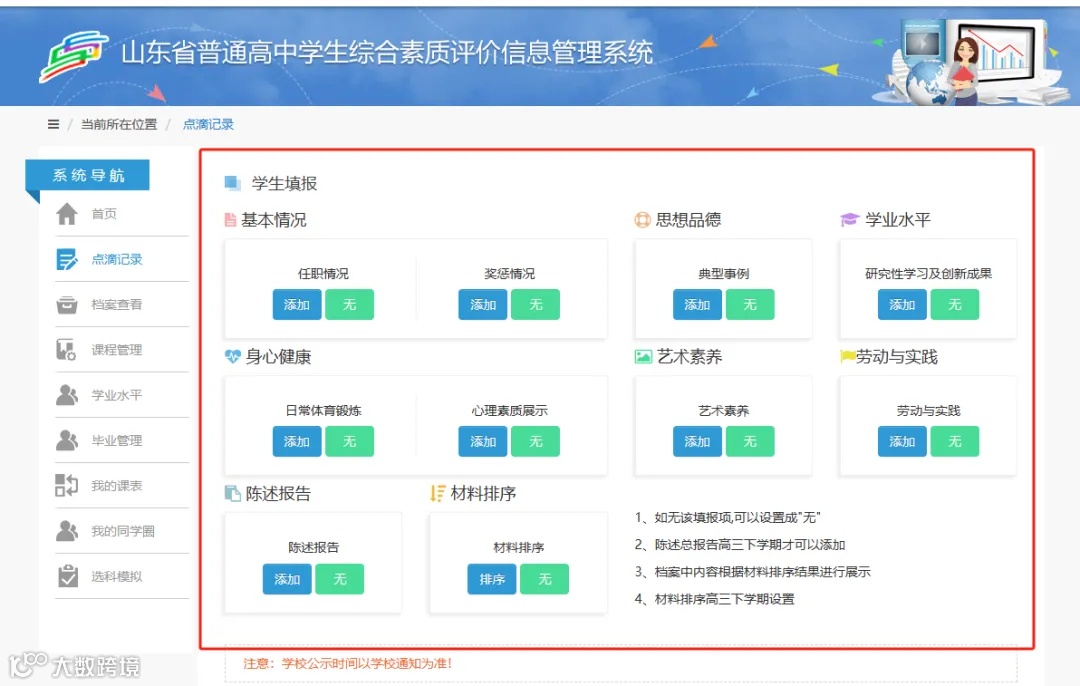
Task: Set 奖惩情况 to 无
Action: coord(535,304)
